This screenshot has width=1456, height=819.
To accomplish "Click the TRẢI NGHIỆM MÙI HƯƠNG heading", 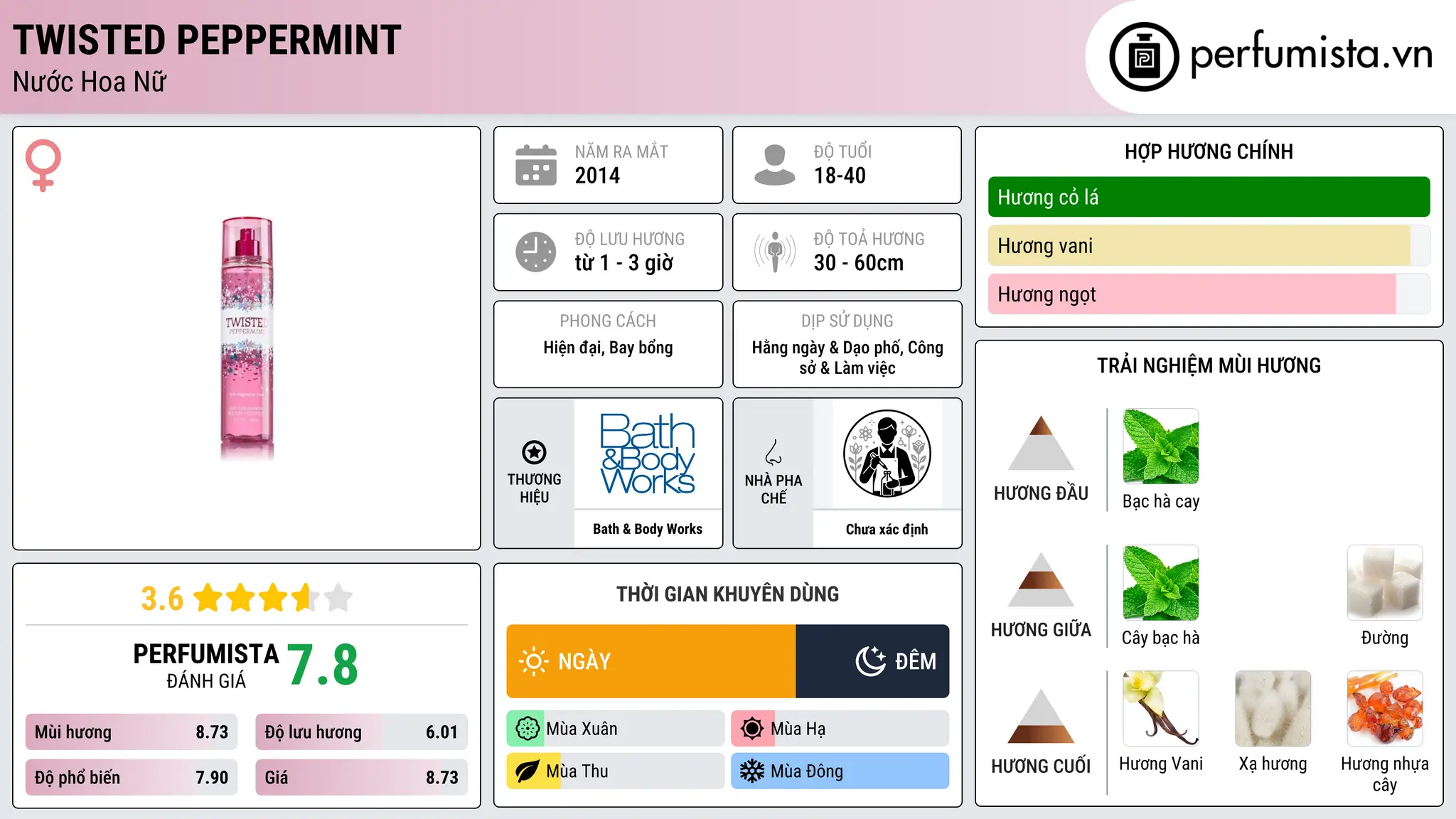I will [1209, 365].
